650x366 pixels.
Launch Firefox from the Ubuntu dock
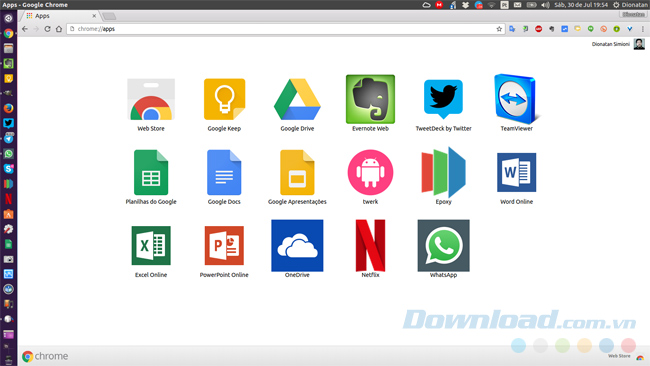[8, 108]
